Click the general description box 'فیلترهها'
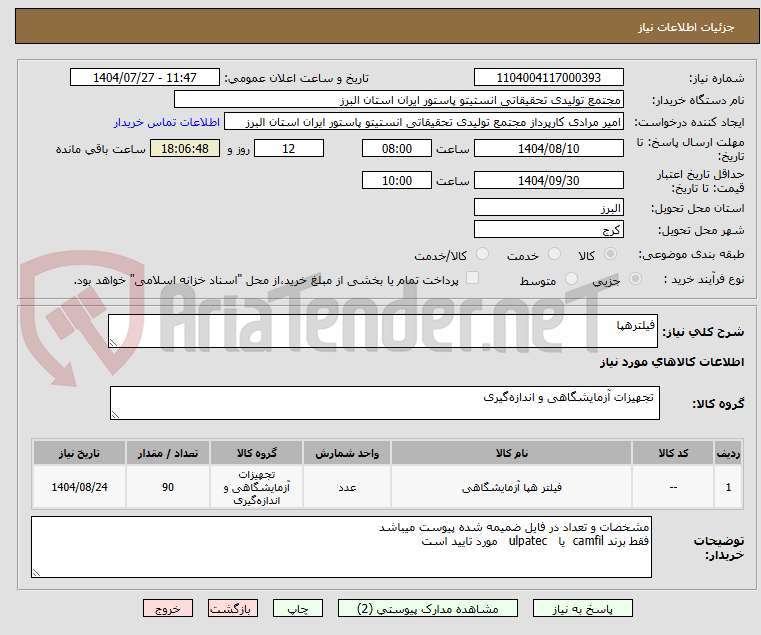Image resolution: width=761 pixels, height=635 pixels. [383, 331]
